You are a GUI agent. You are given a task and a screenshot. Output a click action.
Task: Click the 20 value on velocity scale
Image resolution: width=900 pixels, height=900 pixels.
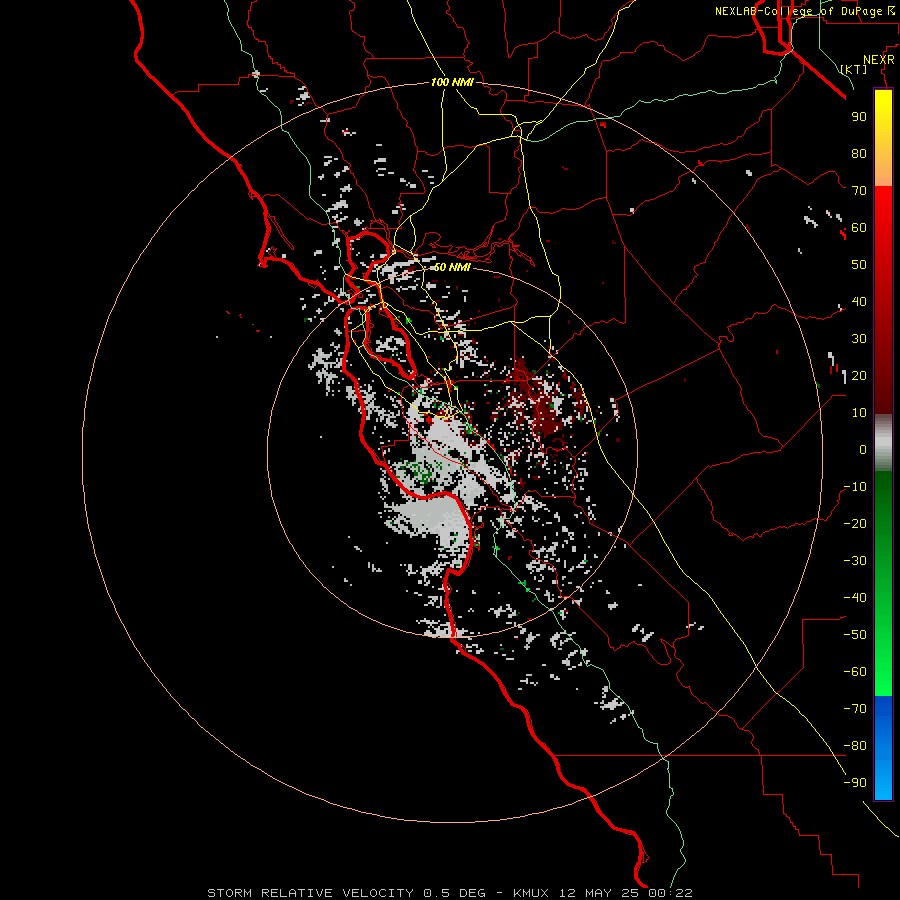859,376
